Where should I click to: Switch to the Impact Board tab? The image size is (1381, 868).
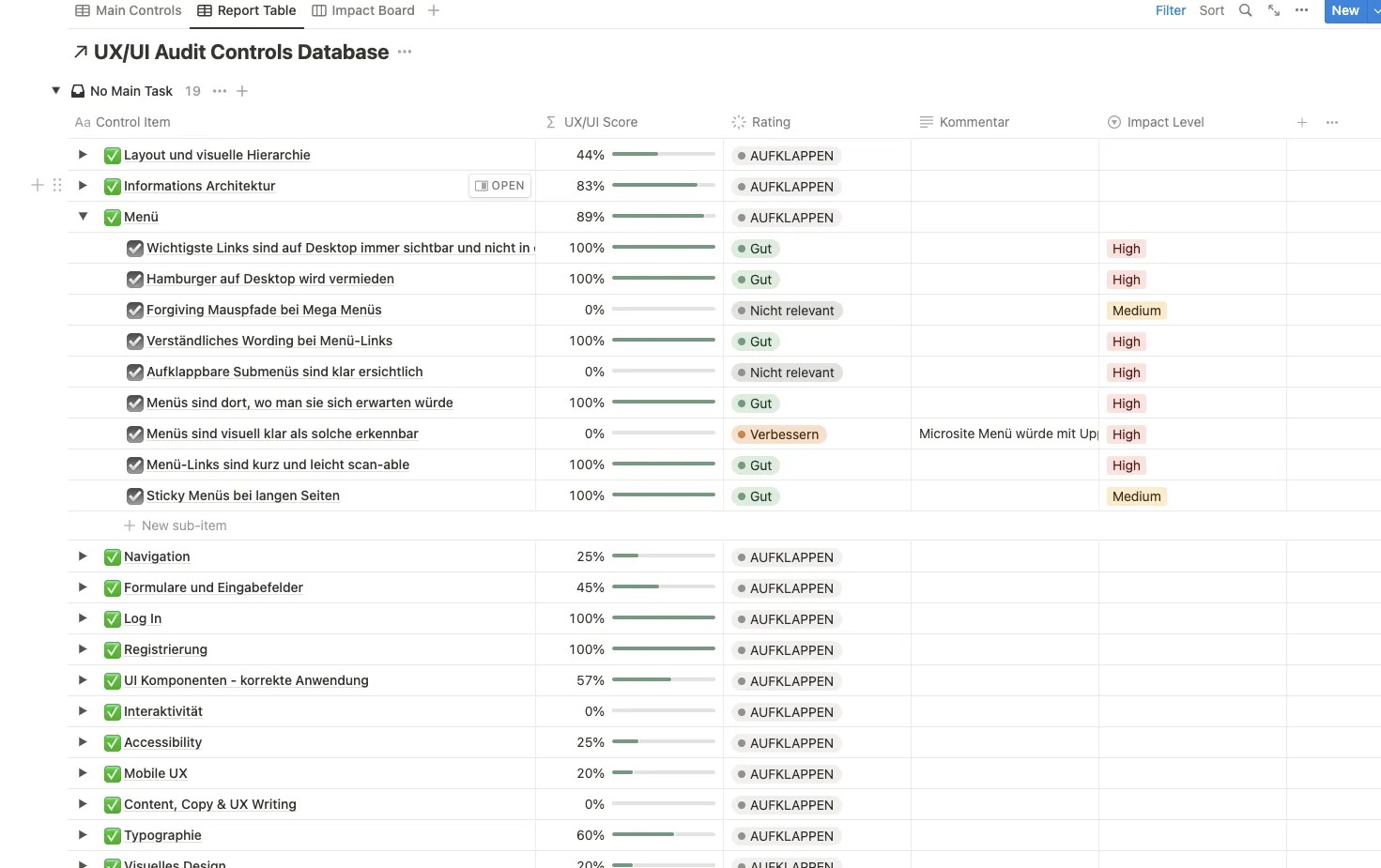(x=362, y=10)
